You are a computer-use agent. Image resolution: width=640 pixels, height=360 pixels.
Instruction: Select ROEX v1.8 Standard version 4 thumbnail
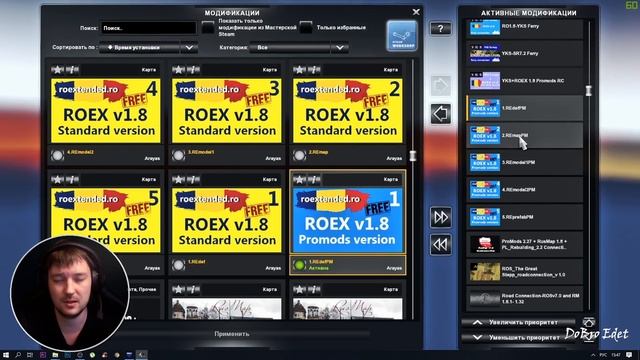click(106, 111)
